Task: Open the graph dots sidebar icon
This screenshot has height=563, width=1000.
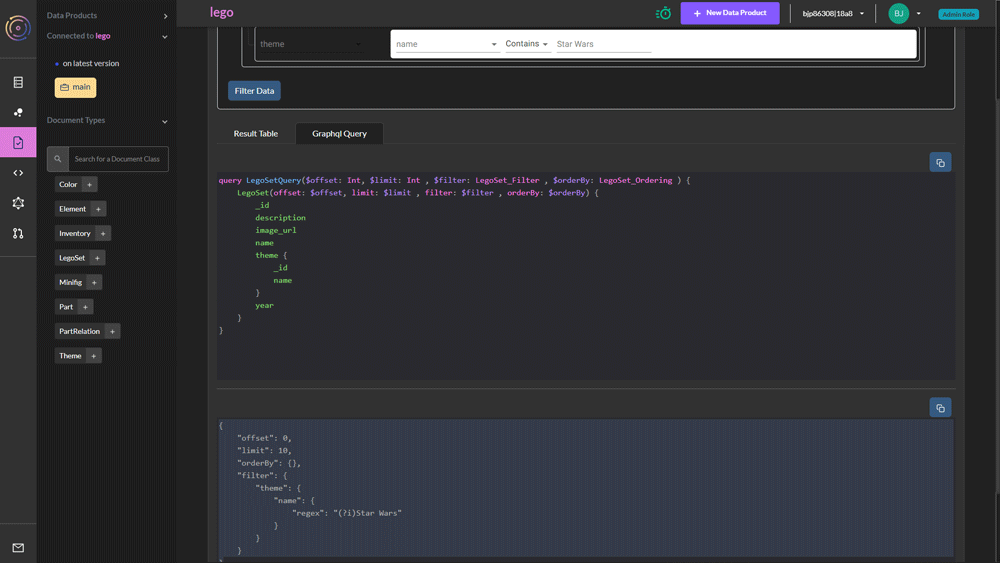Action: click(18, 112)
